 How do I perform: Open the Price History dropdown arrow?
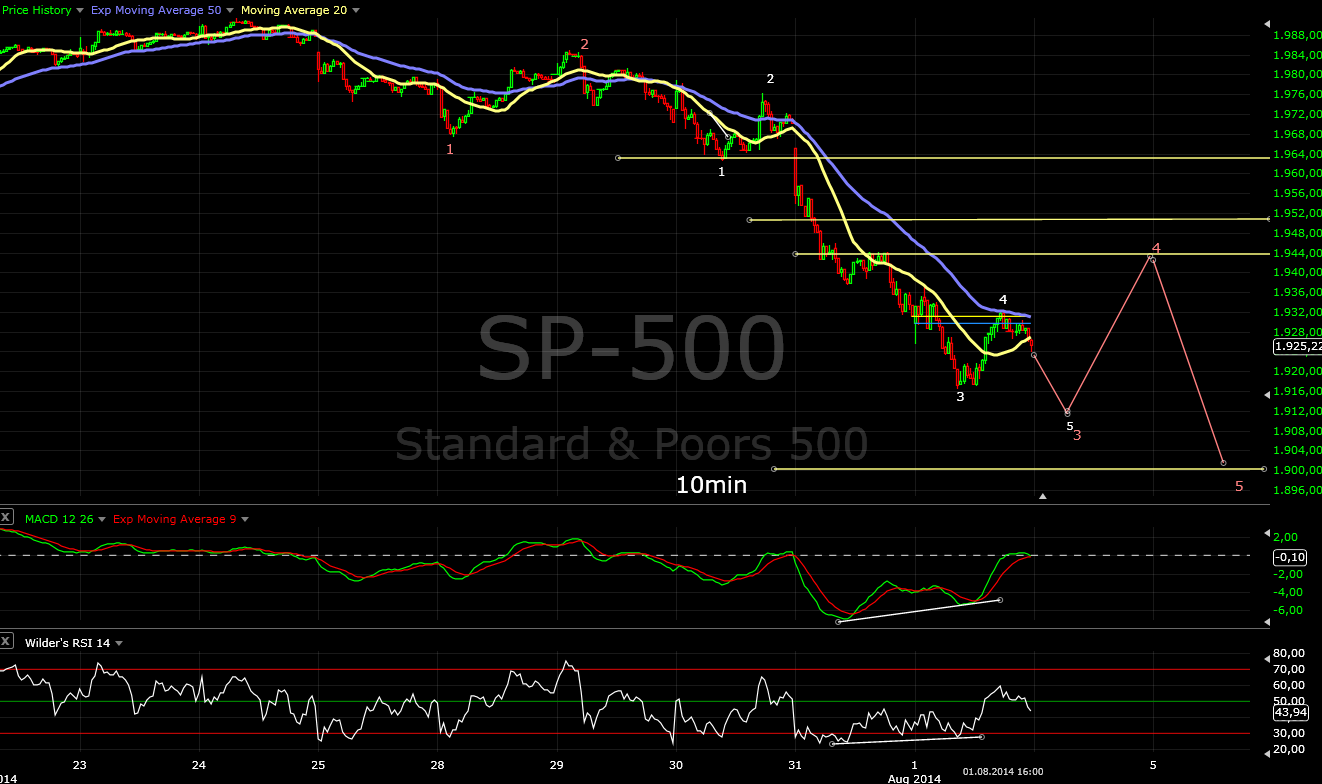coord(80,10)
